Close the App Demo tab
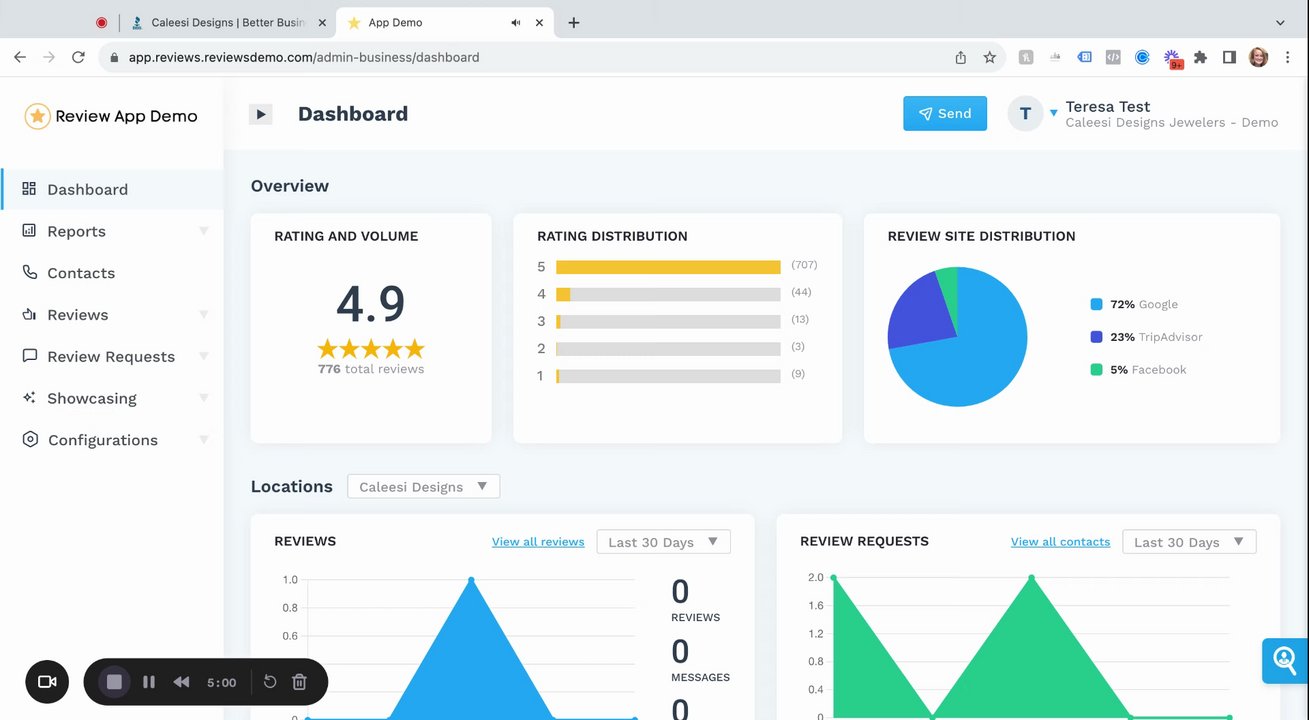Image resolution: width=1309 pixels, height=720 pixels. point(540,22)
